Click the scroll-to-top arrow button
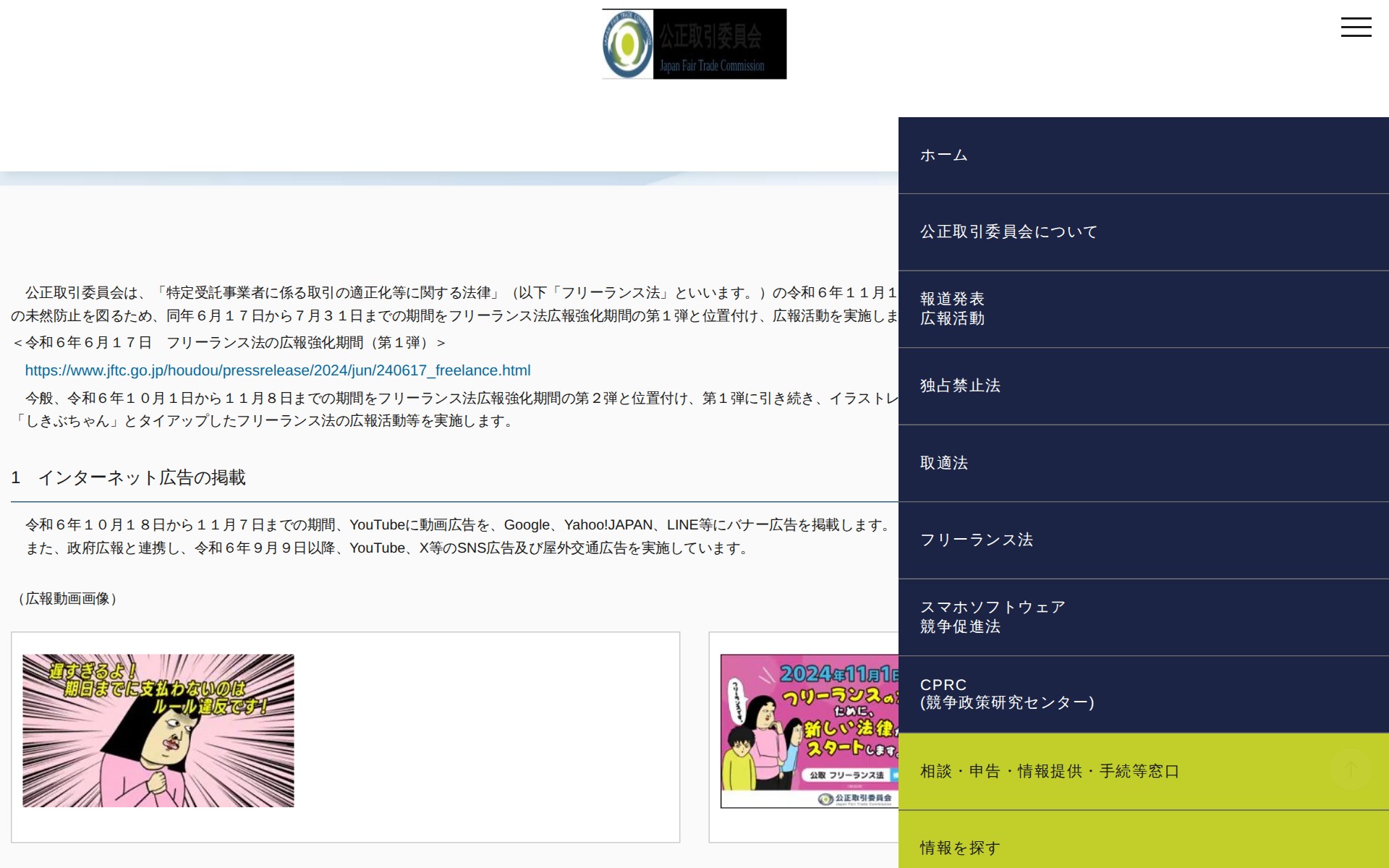1389x868 pixels. click(1350, 769)
